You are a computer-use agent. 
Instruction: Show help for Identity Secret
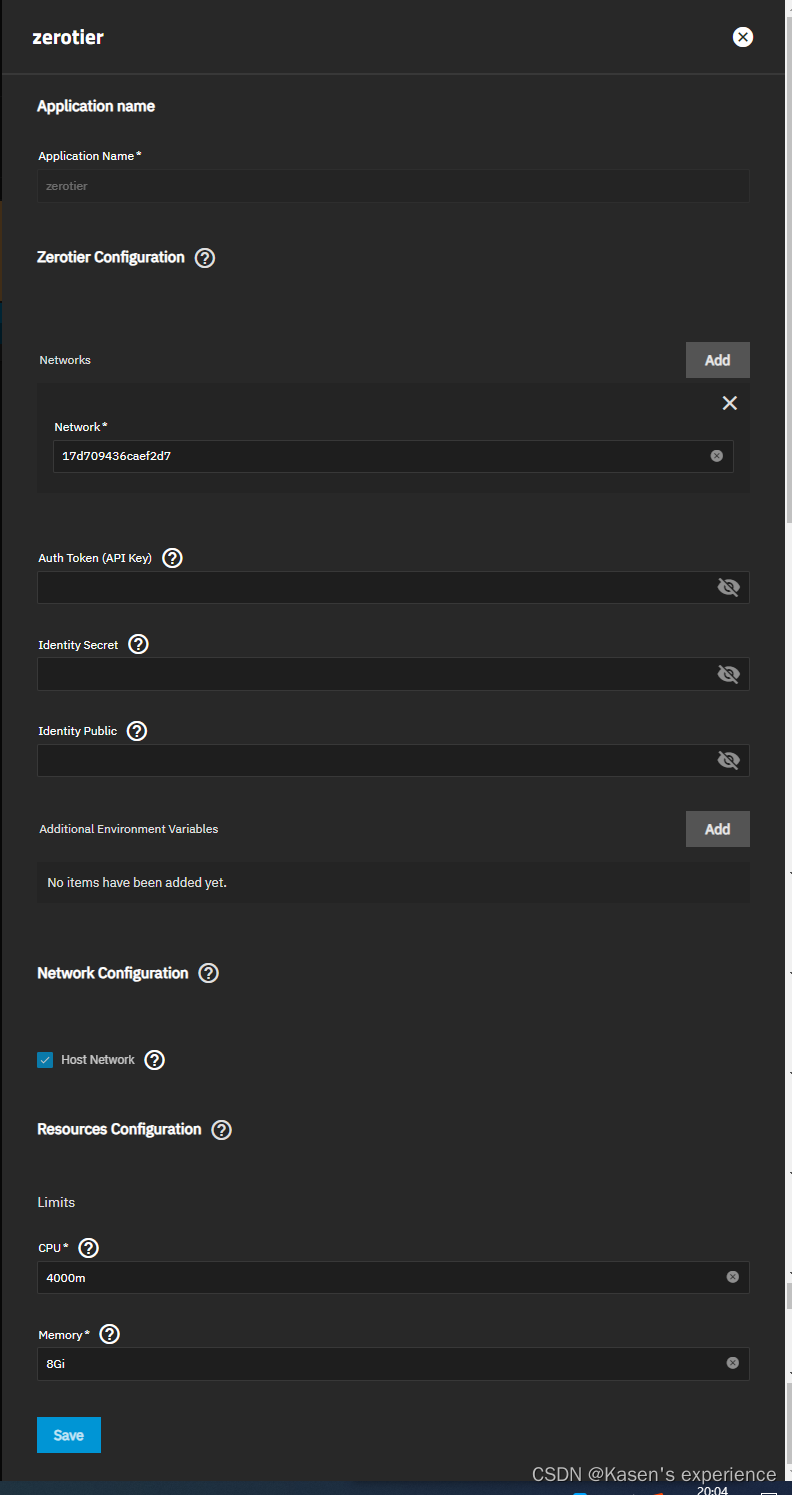pos(139,645)
